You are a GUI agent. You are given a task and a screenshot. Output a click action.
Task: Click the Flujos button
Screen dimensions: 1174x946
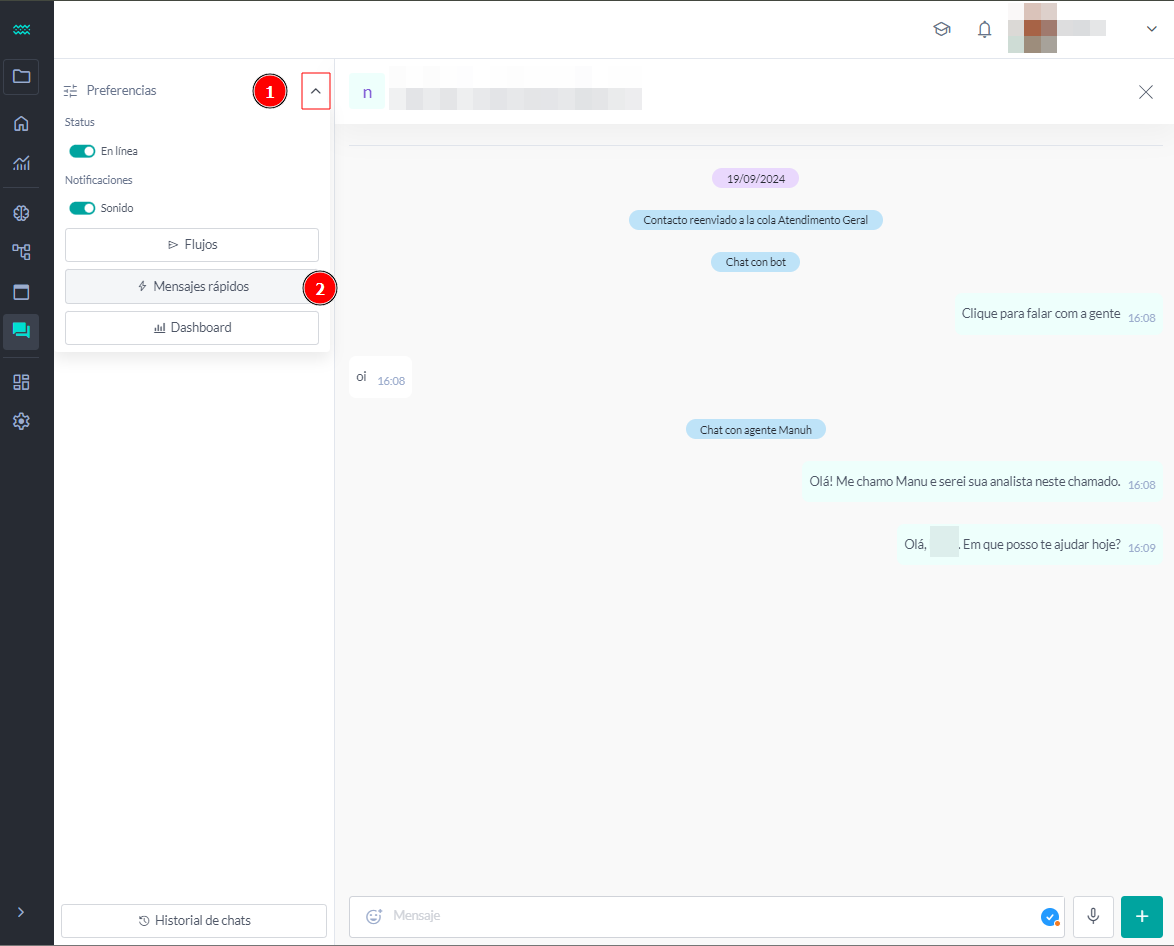pos(192,245)
